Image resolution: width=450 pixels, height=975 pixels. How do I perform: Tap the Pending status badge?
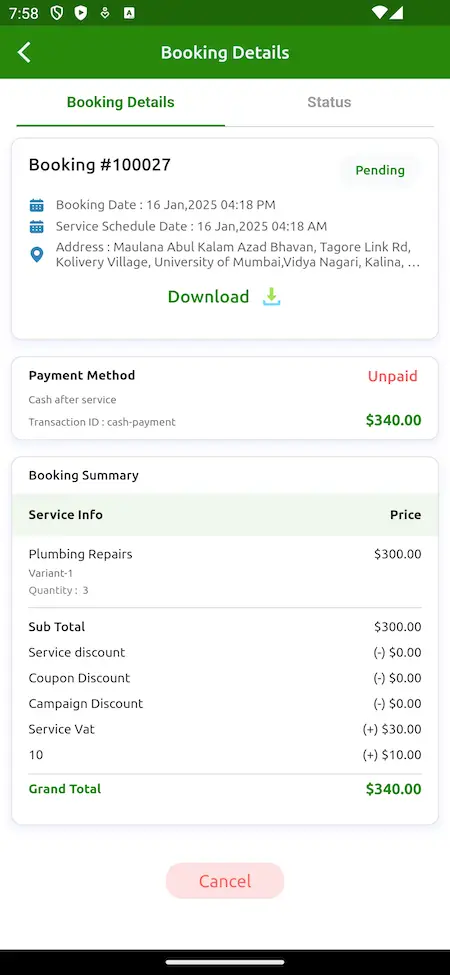[x=380, y=170]
